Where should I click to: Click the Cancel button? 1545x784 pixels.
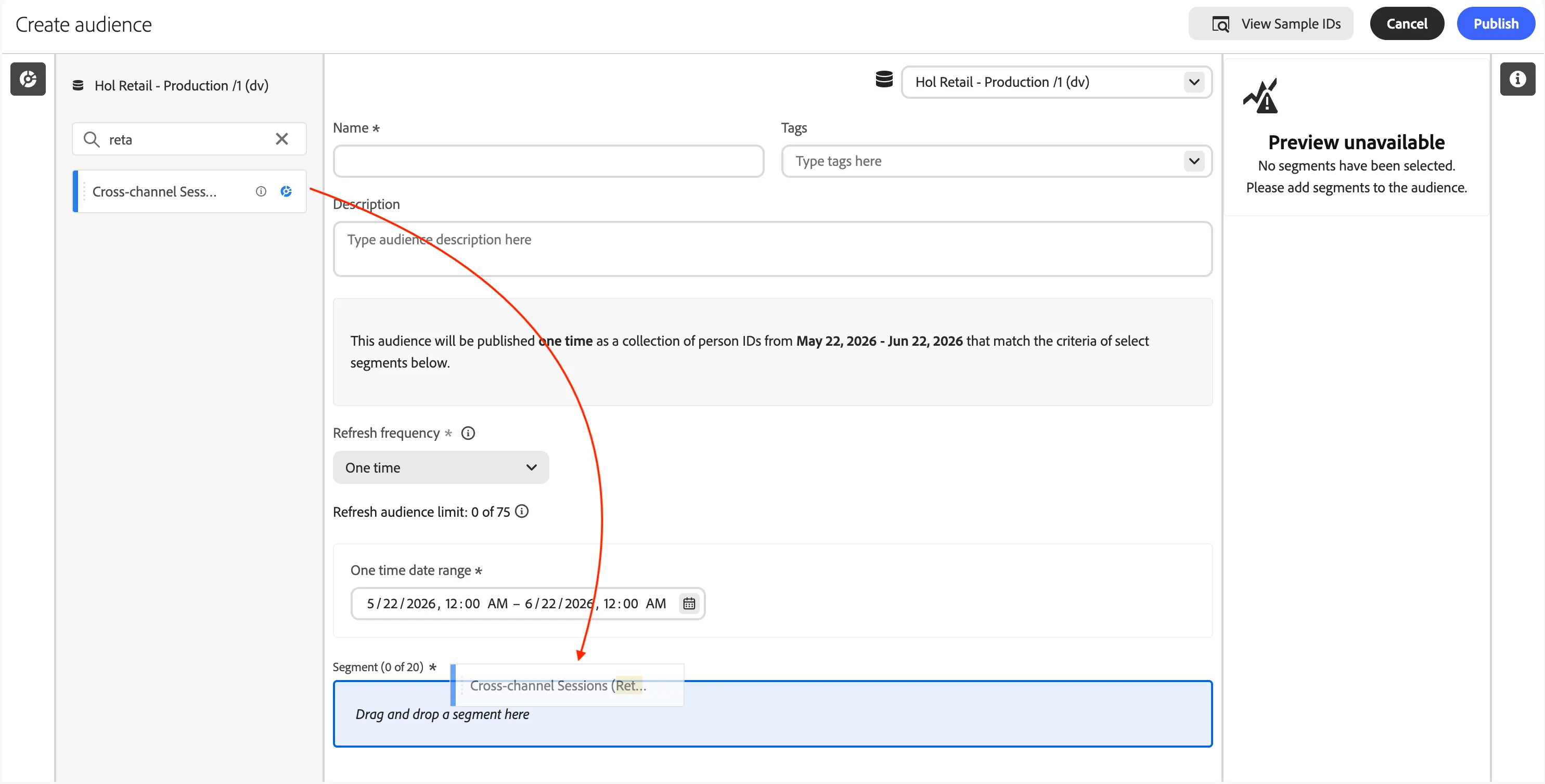click(1407, 23)
